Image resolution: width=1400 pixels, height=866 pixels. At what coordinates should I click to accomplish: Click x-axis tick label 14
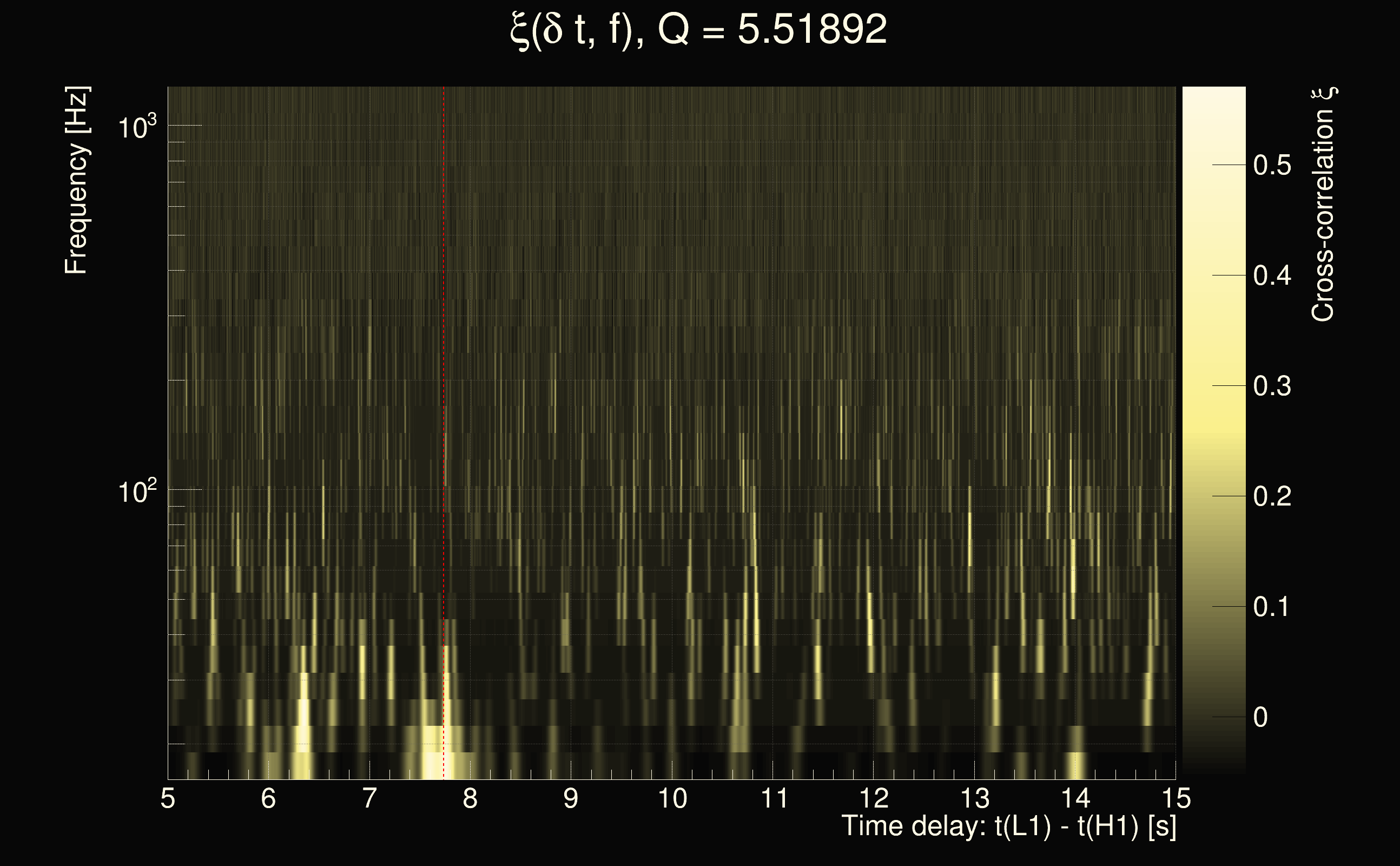coord(1075,798)
